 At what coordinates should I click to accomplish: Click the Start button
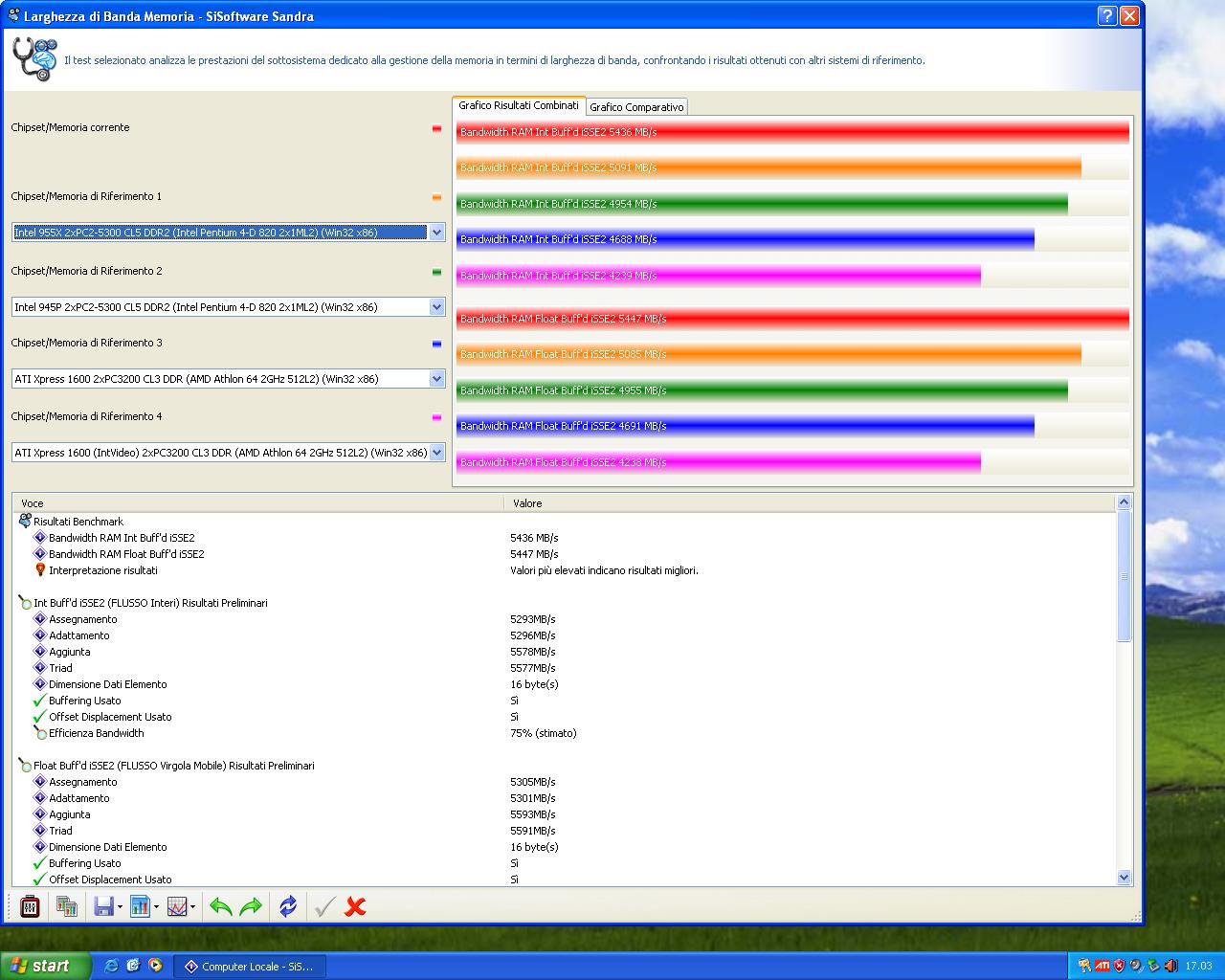(x=46, y=966)
